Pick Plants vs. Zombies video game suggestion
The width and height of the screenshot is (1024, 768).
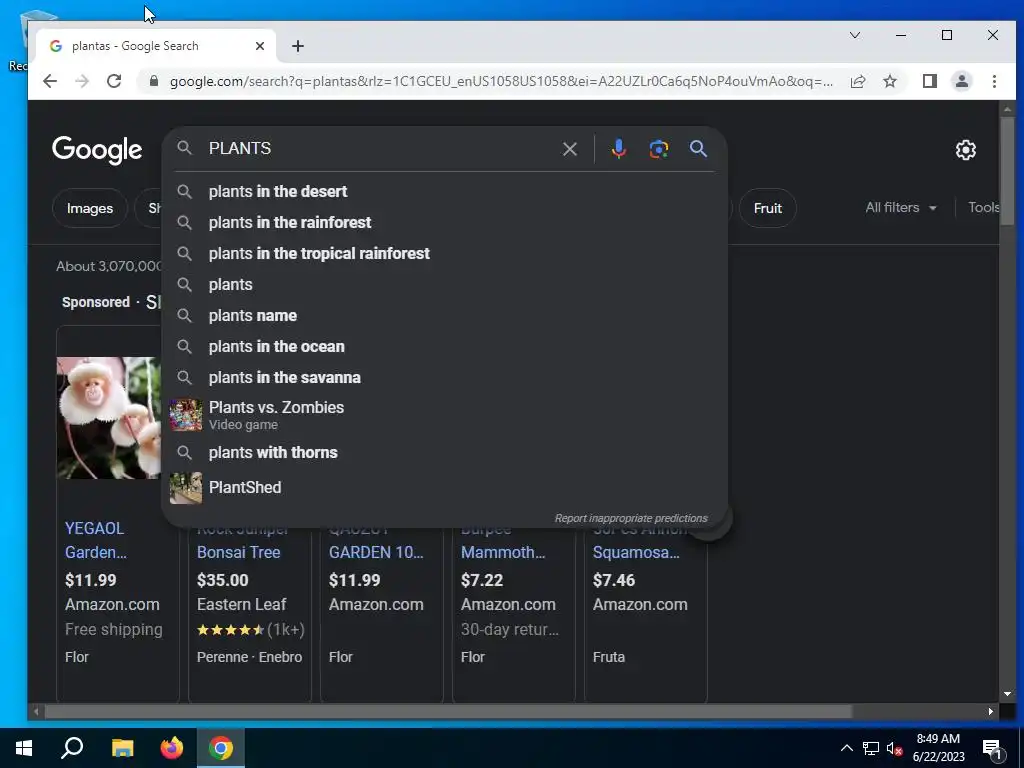point(445,415)
